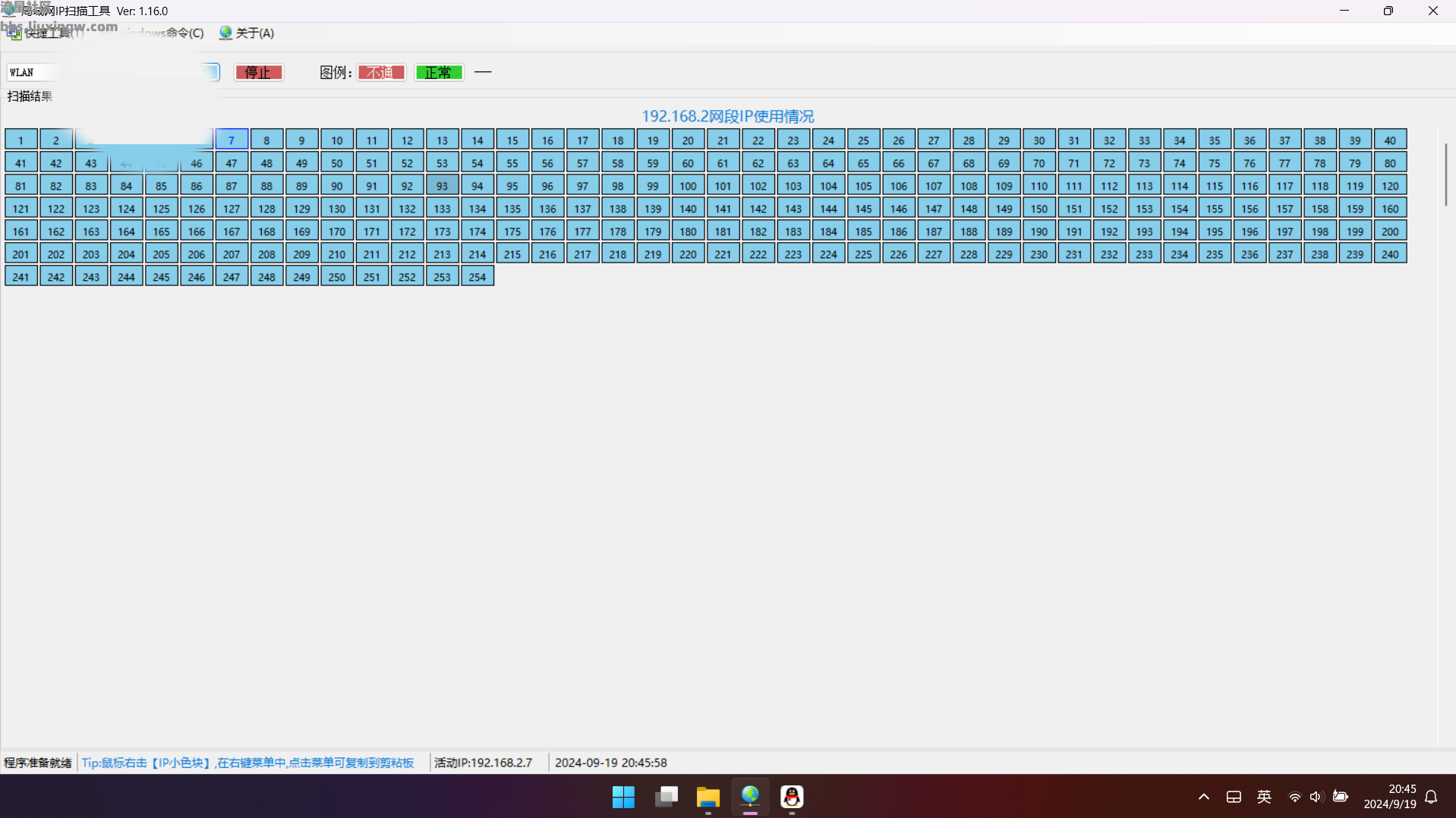1456x818 pixels.
Task: Click the 程序准备就绪 status text
Action: 37,763
